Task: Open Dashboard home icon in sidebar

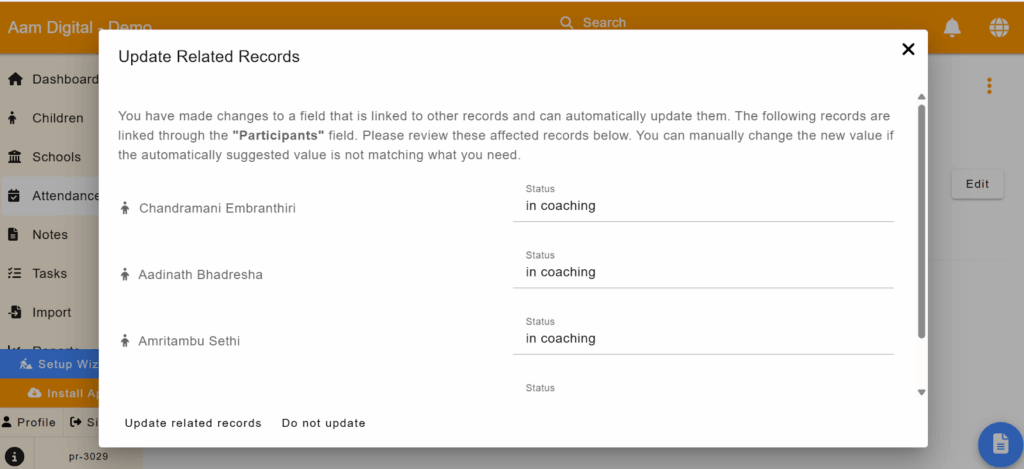Action: point(13,79)
